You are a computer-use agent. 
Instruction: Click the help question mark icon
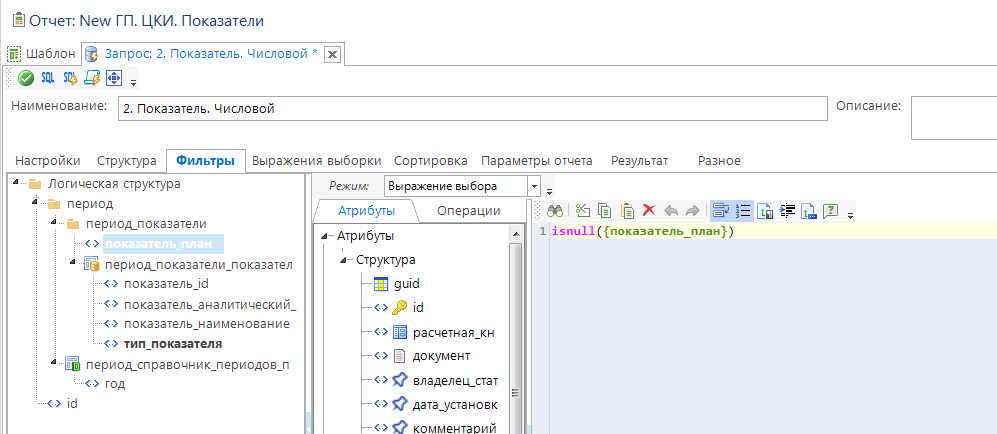(x=830, y=211)
